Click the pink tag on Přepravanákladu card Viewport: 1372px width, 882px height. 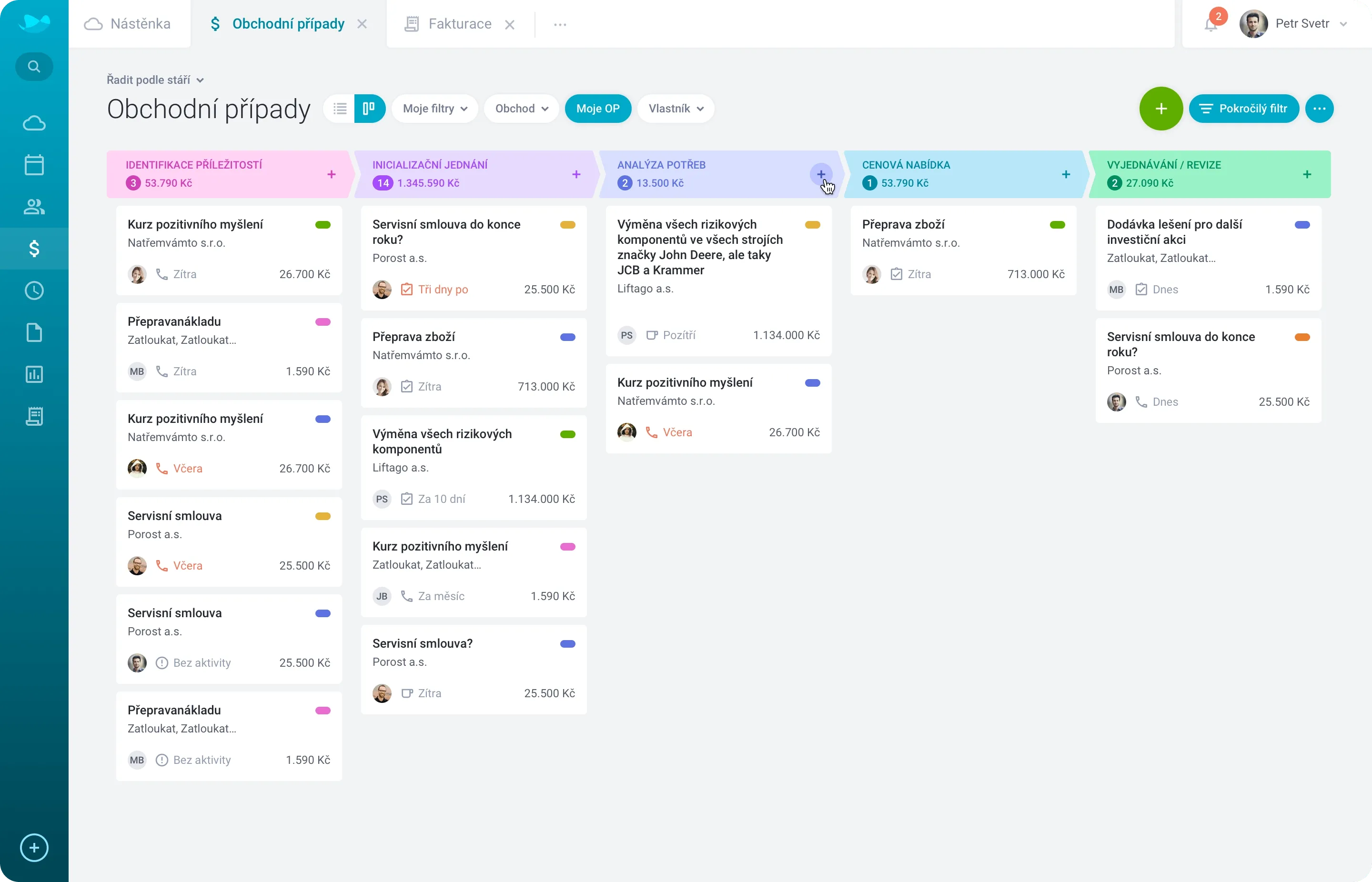[323, 322]
